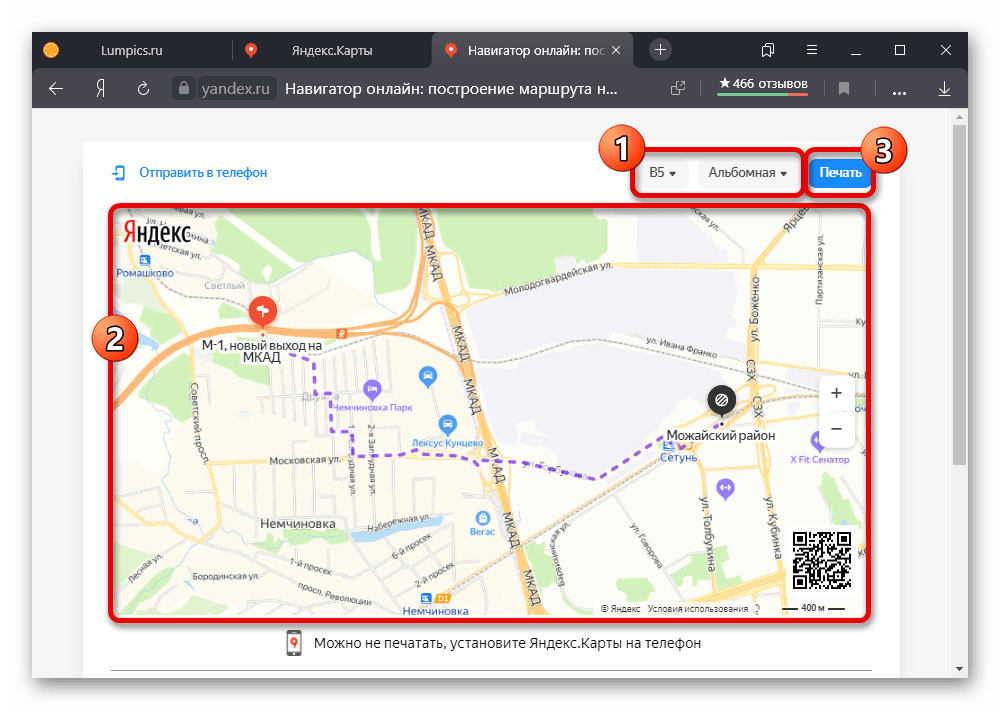Open the browser three-dots menu
The image size is (1000, 710).
click(899, 90)
